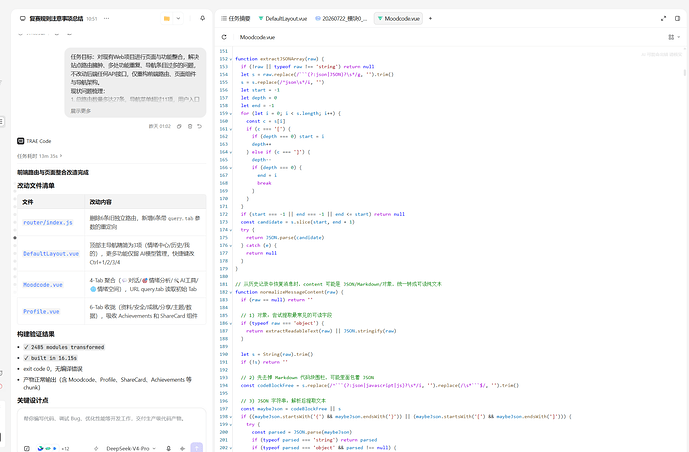Image resolution: width=689 pixels, height=452 pixels.
Task: Collapse the fold arrow at line 186
Action: point(231,323)
